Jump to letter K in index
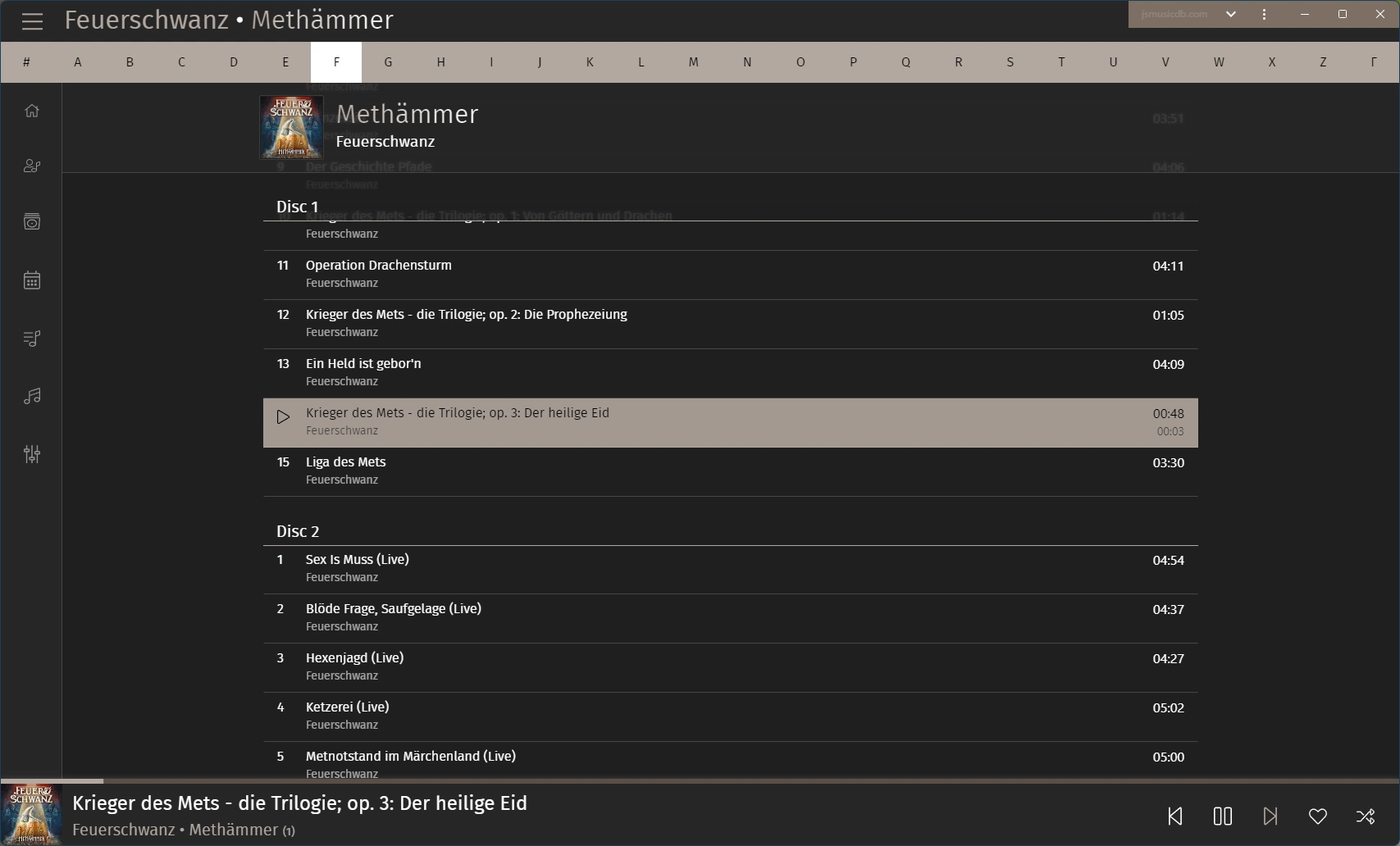The height and width of the screenshot is (846, 1400). pos(590,62)
